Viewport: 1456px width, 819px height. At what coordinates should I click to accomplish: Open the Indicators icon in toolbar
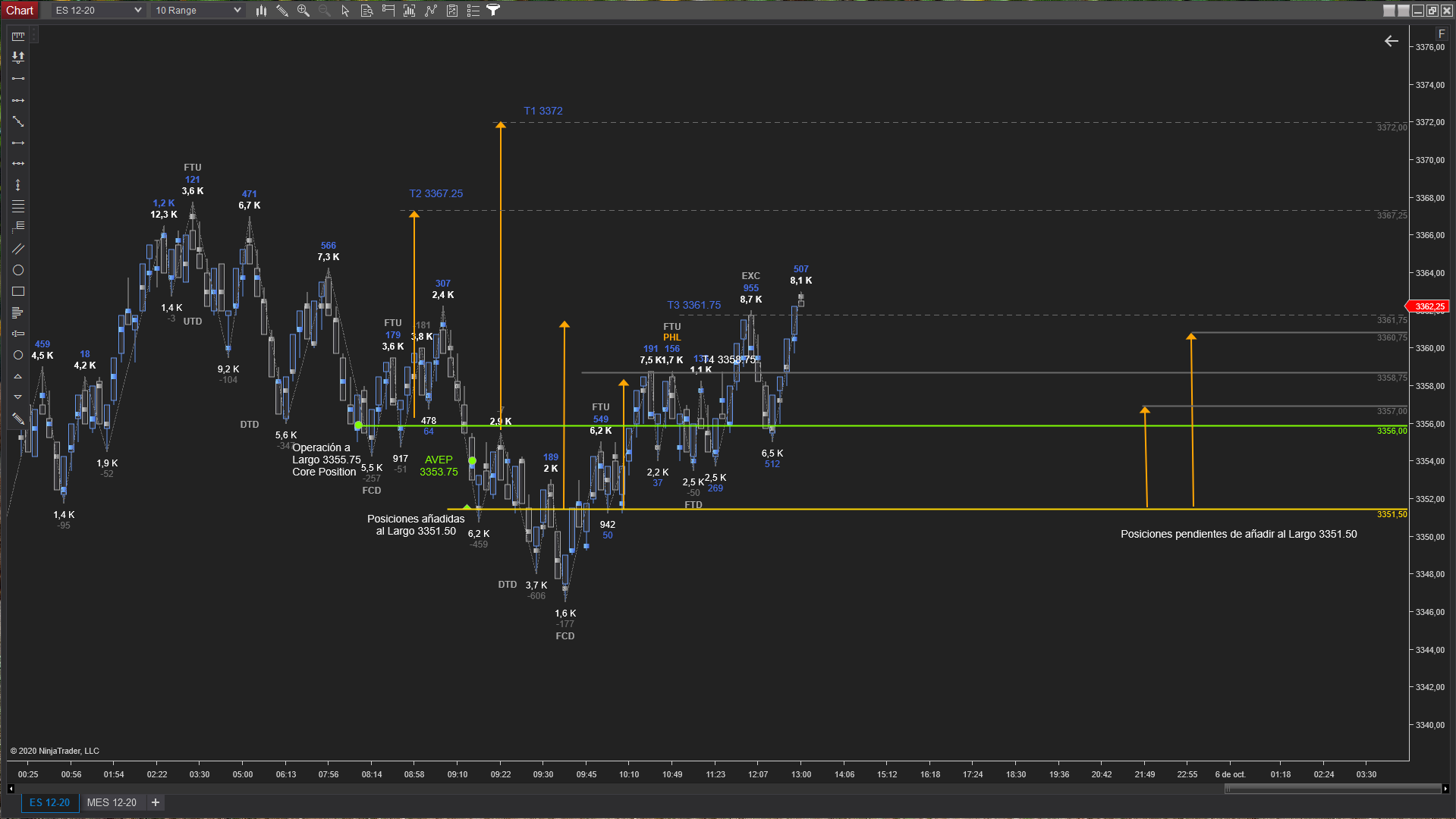pyautogui.click(x=431, y=11)
